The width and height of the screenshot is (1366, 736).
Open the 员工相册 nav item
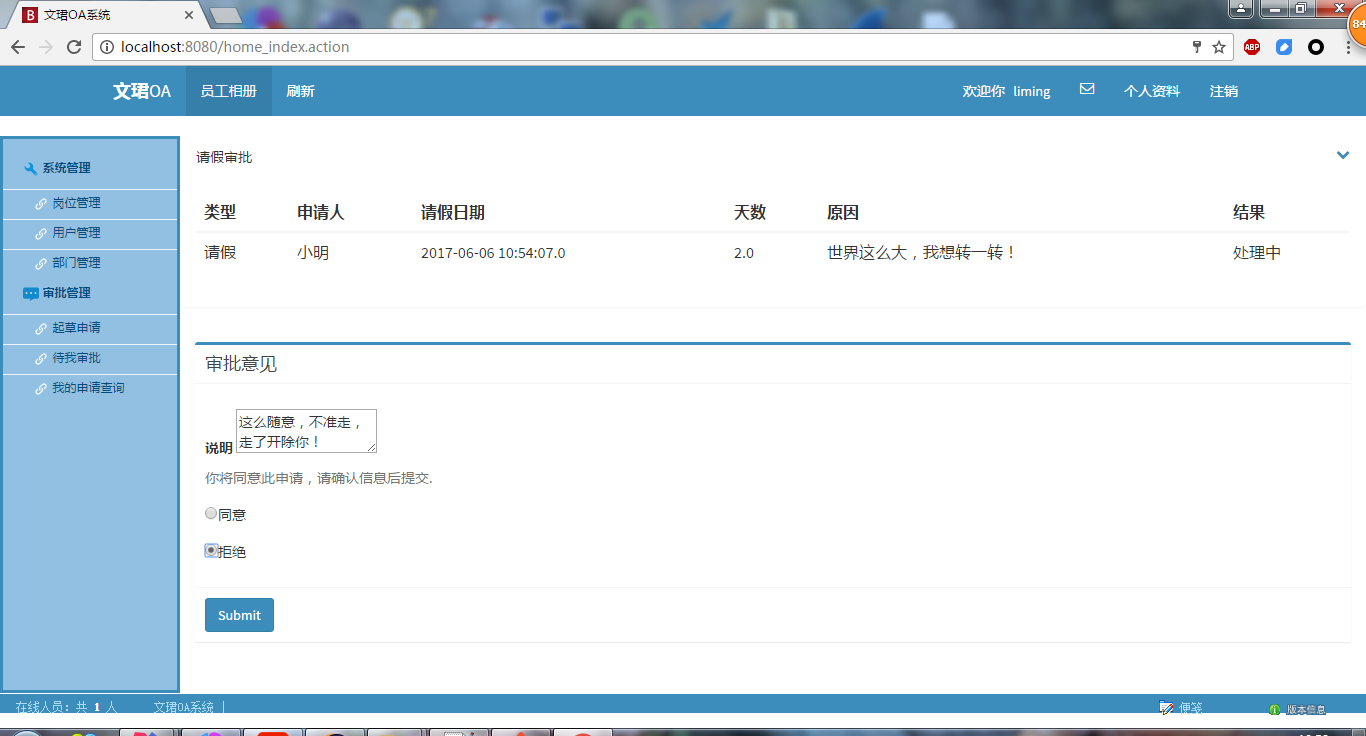[x=228, y=91]
